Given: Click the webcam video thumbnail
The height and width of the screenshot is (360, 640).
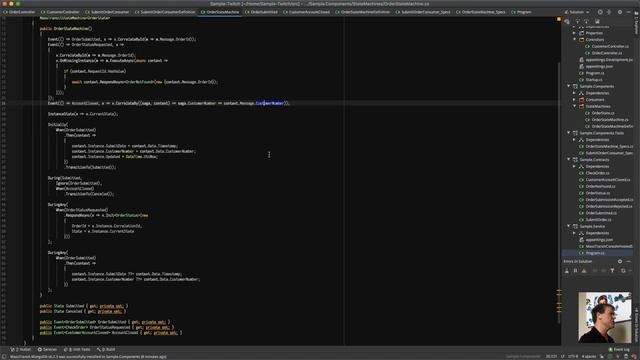Looking at the screenshot, I should [604, 317].
